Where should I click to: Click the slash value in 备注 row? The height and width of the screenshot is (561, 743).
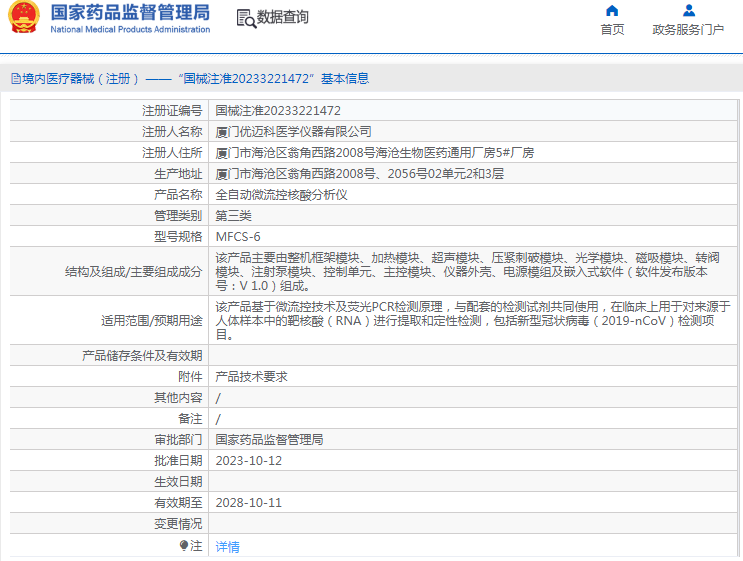point(218,419)
